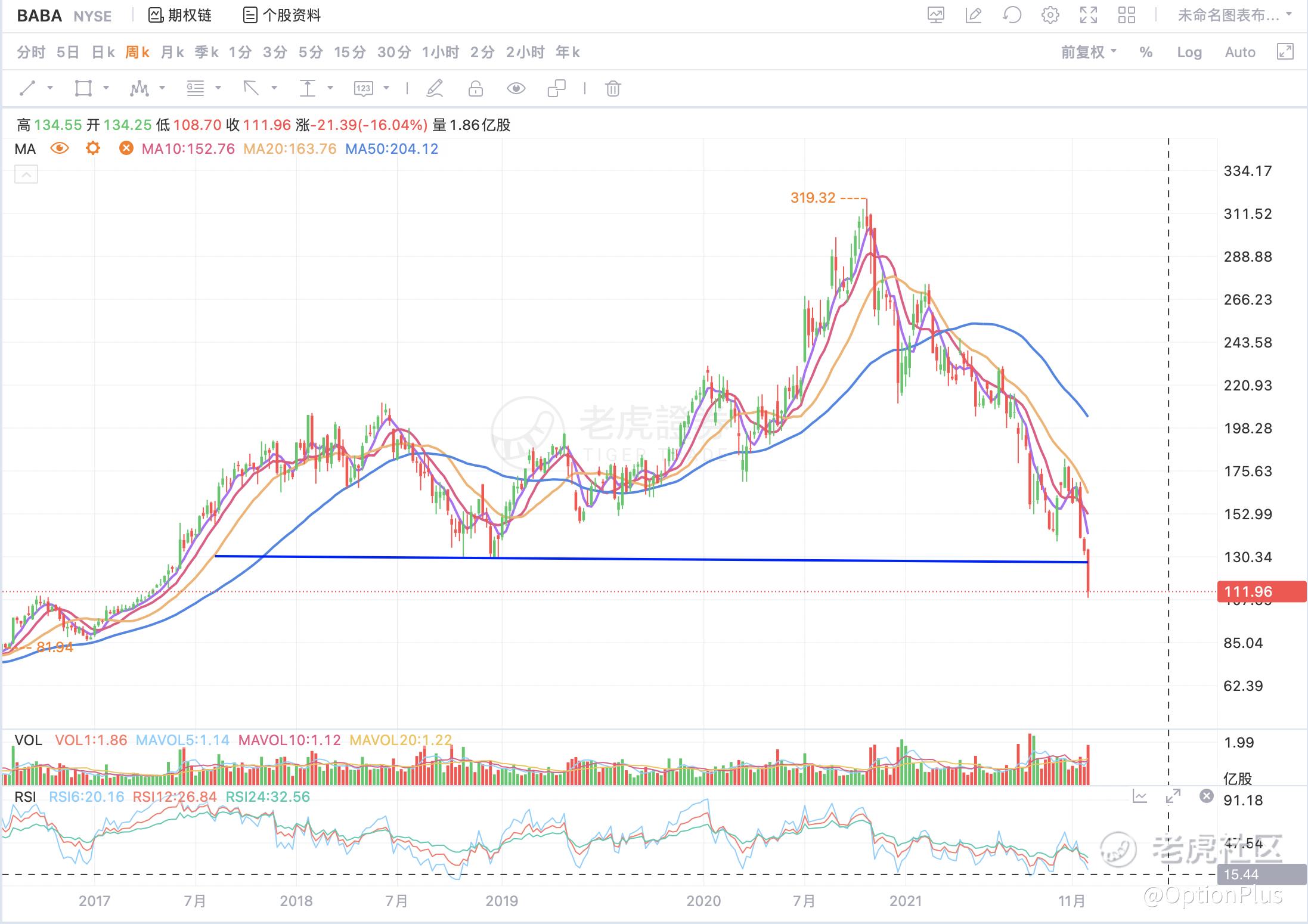
Task: Click the RSI panel chart-type icon
Action: [1140, 796]
